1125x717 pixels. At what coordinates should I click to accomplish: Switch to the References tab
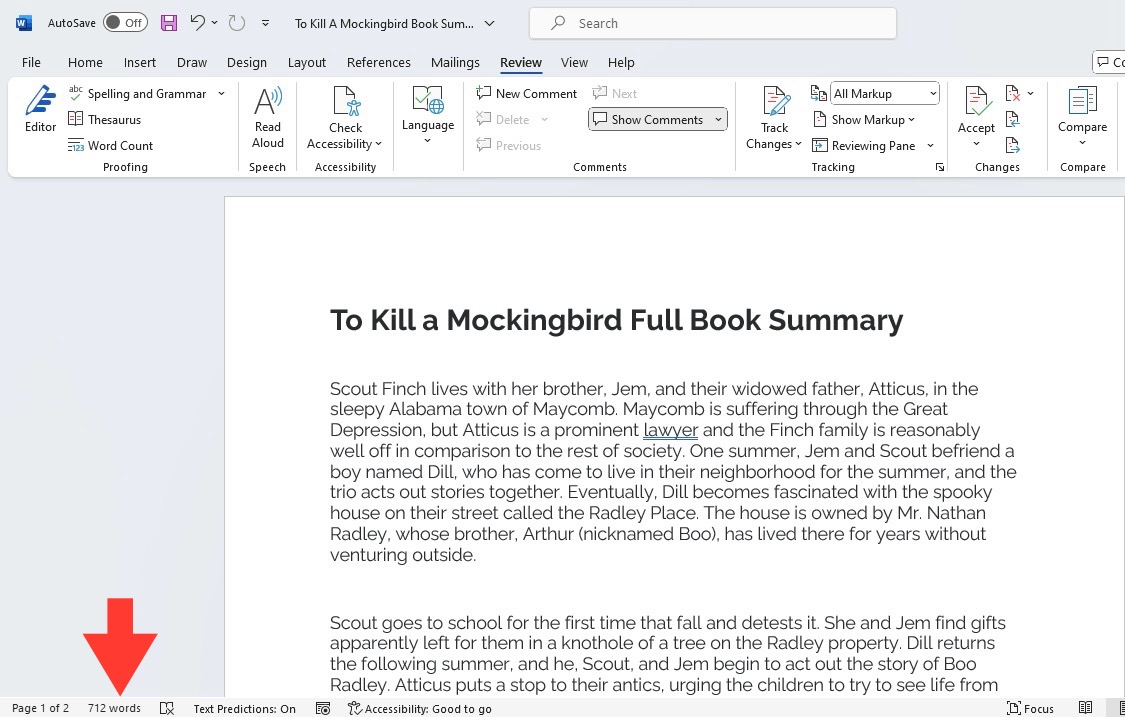[x=379, y=62]
